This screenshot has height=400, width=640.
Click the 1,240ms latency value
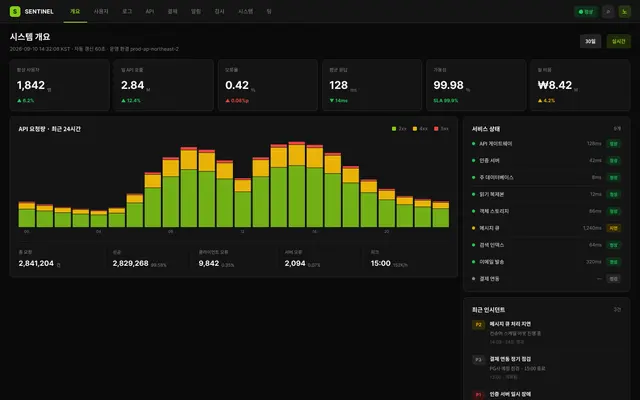point(592,228)
